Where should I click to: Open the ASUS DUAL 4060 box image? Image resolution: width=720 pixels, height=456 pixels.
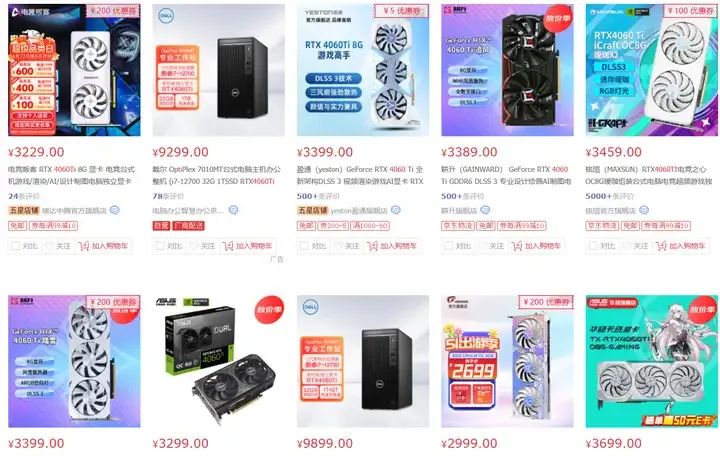coord(219,361)
